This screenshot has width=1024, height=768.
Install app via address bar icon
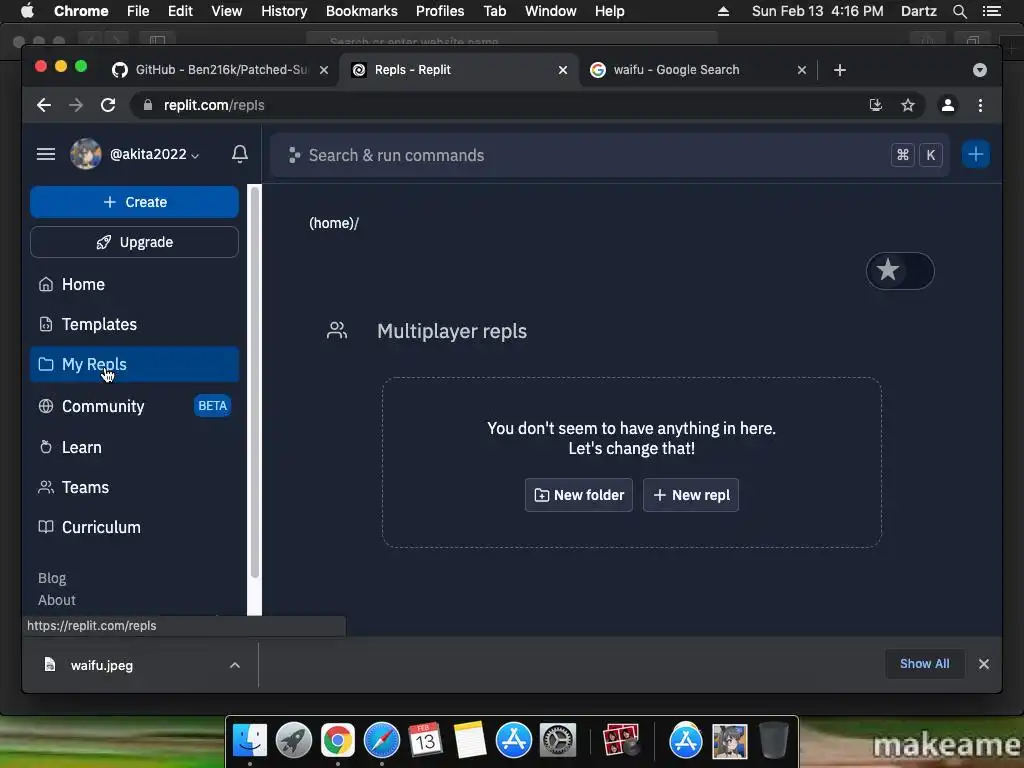876,105
